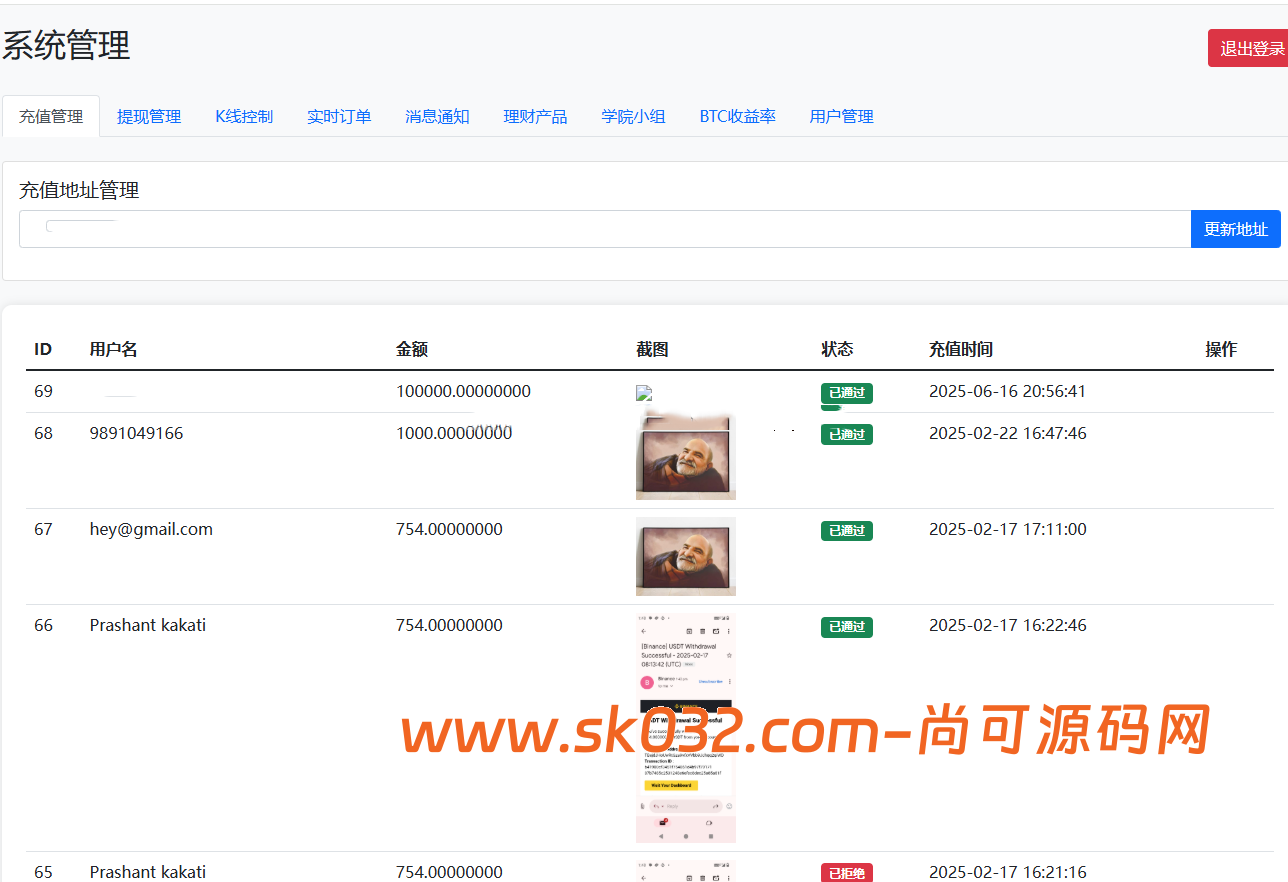Open screenshot thumbnail for user 9891049166
The width and height of the screenshot is (1288, 882).
(685, 455)
